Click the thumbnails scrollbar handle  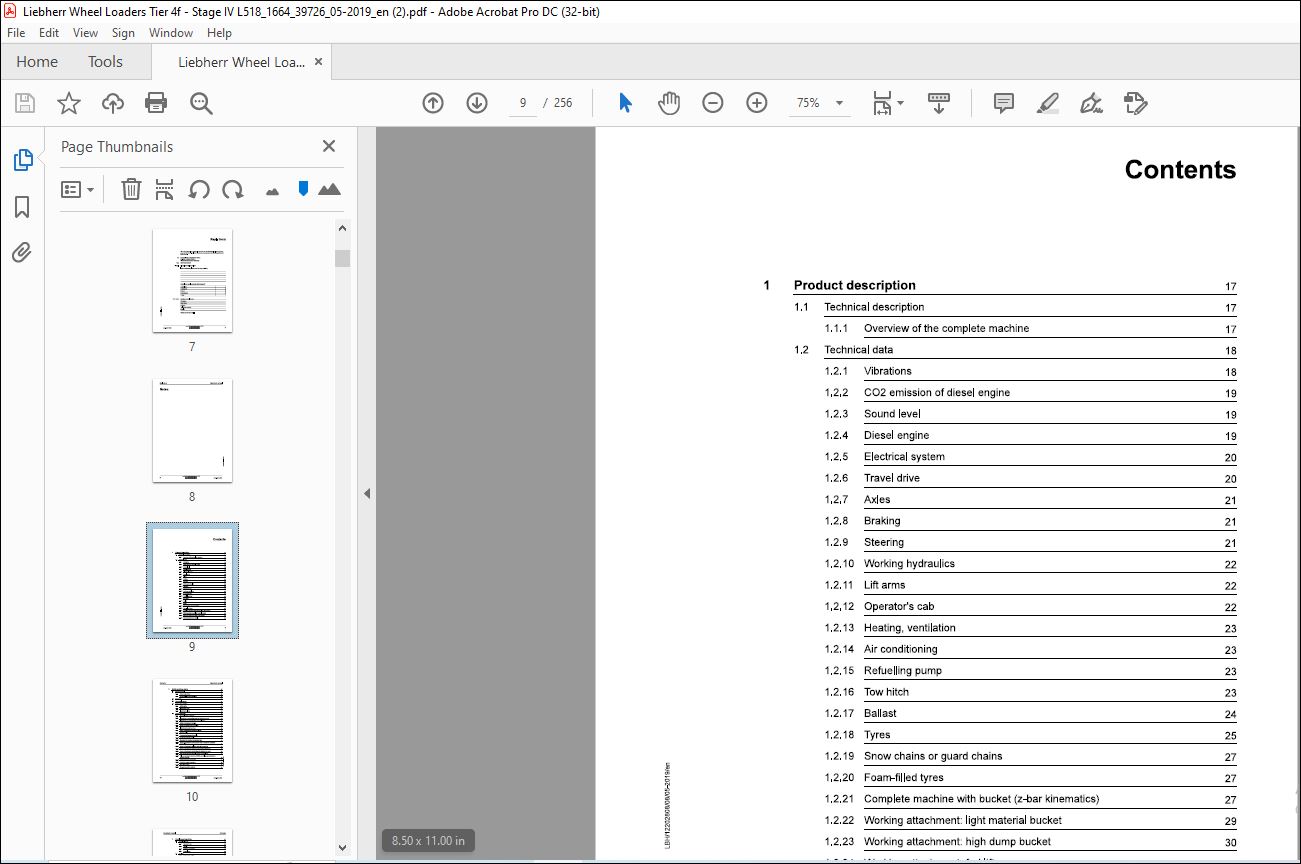[x=342, y=258]
